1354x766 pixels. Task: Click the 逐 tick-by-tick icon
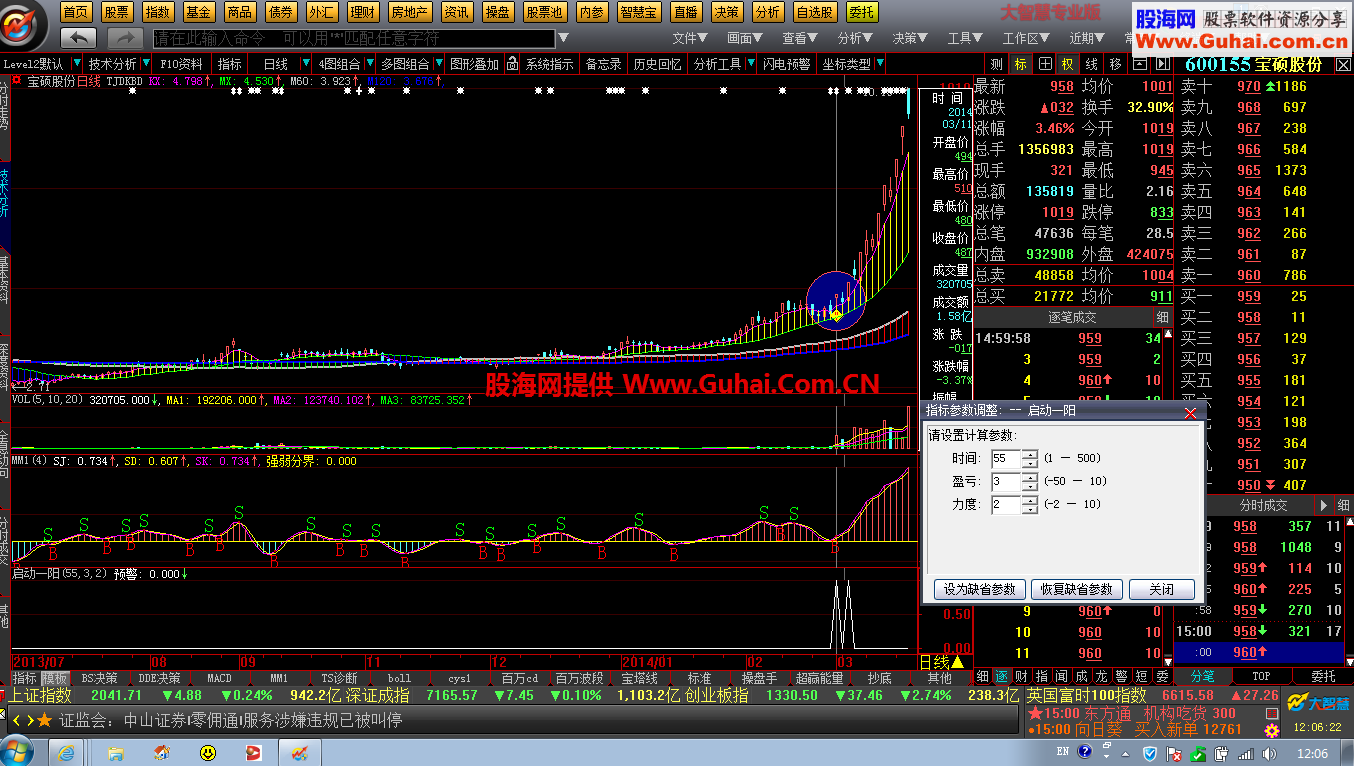point(1001,677)
